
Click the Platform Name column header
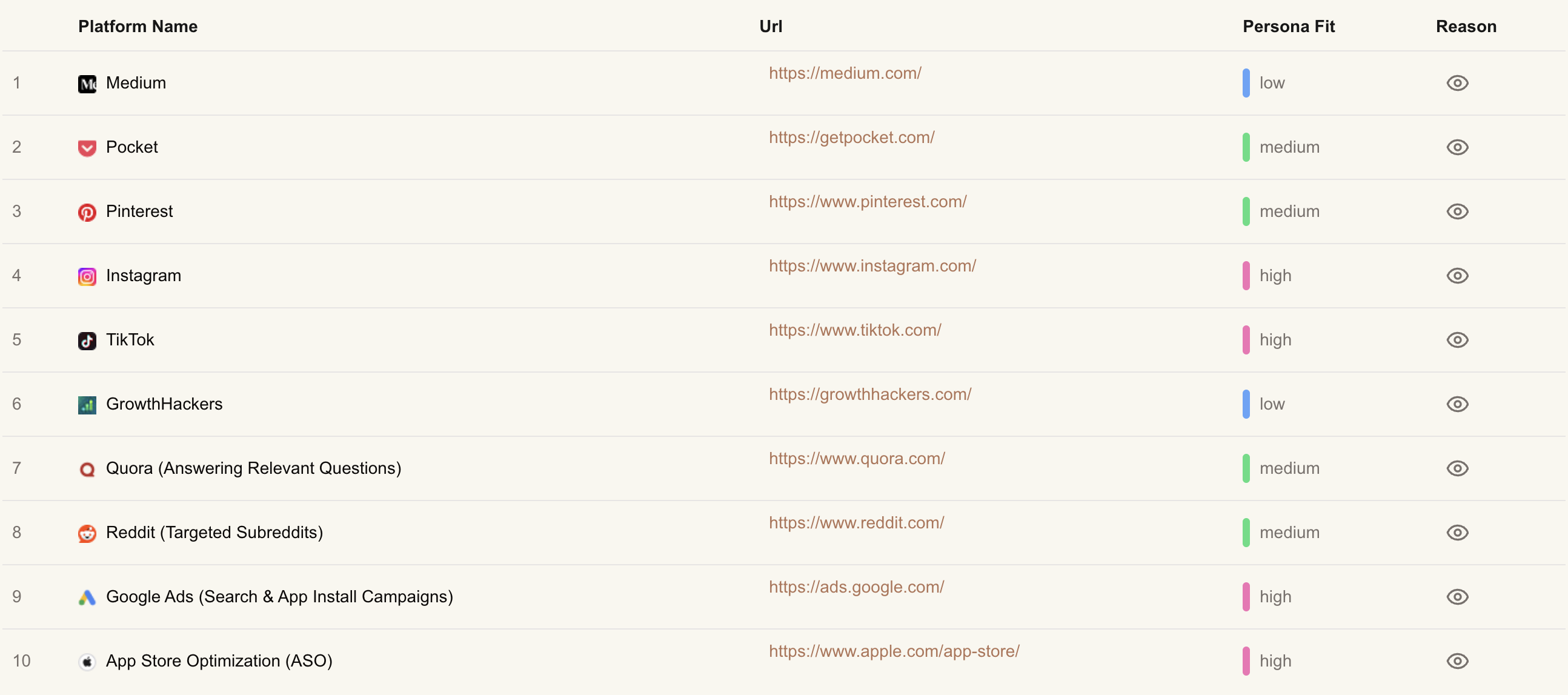[138, 26]
